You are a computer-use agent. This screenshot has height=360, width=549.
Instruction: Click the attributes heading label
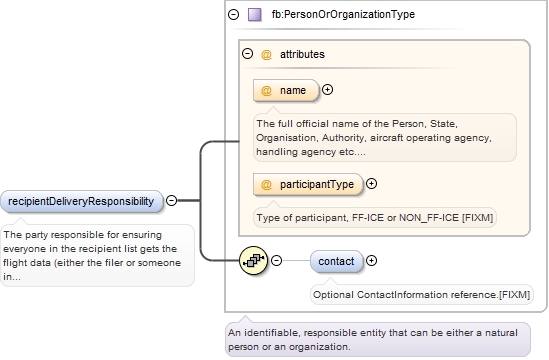[x=302, y=54]
